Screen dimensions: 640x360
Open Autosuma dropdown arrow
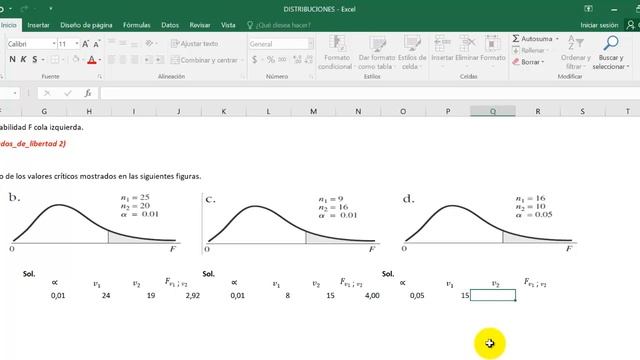(x=557, y=39)
